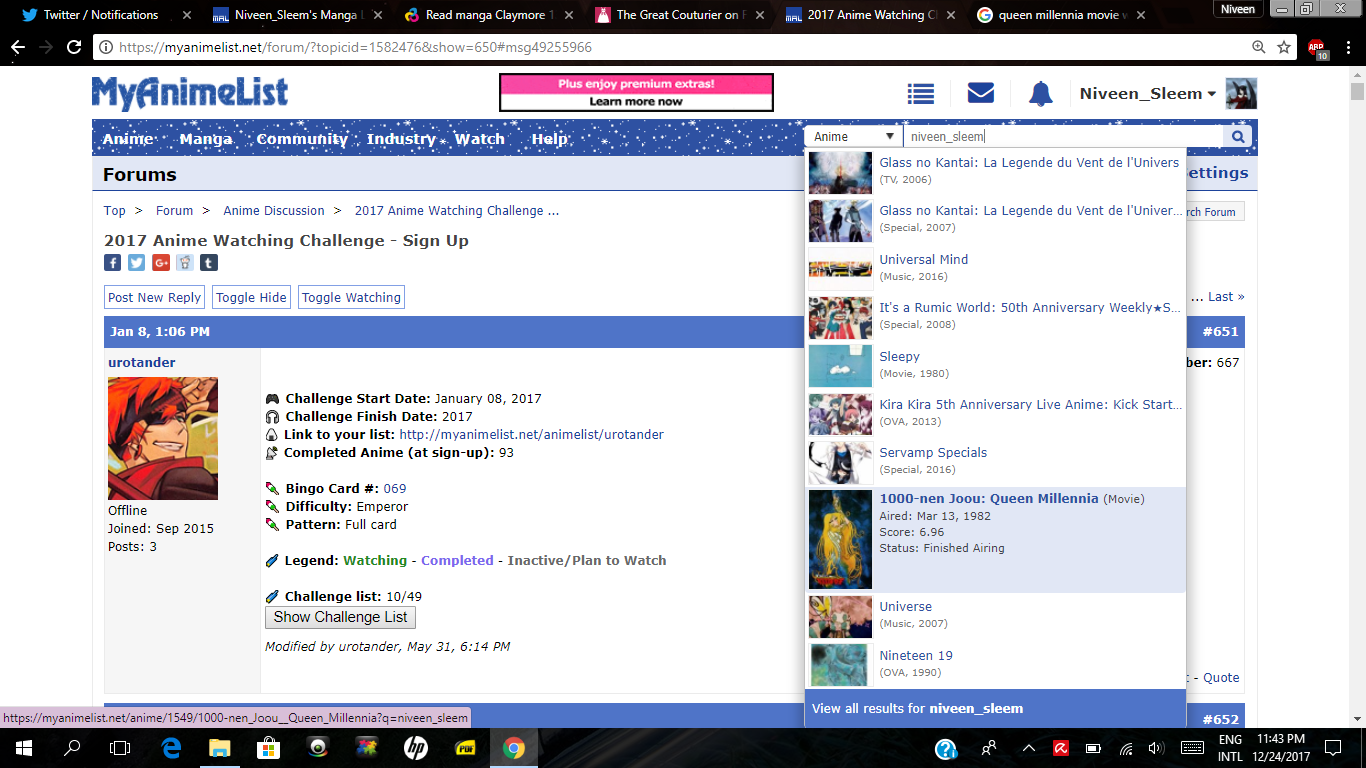Share the topic via Tumblr icon
The height and width of the screenshot is (768, 1366).
pyautogui.click(x=208, y=263)
